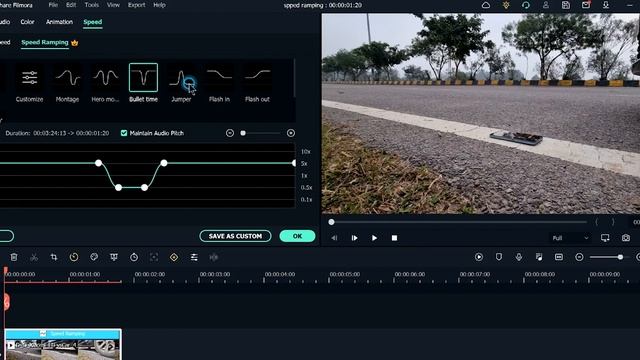Select the lower-left speed curve keyframe at 0.5x

(x=118, y=188)
